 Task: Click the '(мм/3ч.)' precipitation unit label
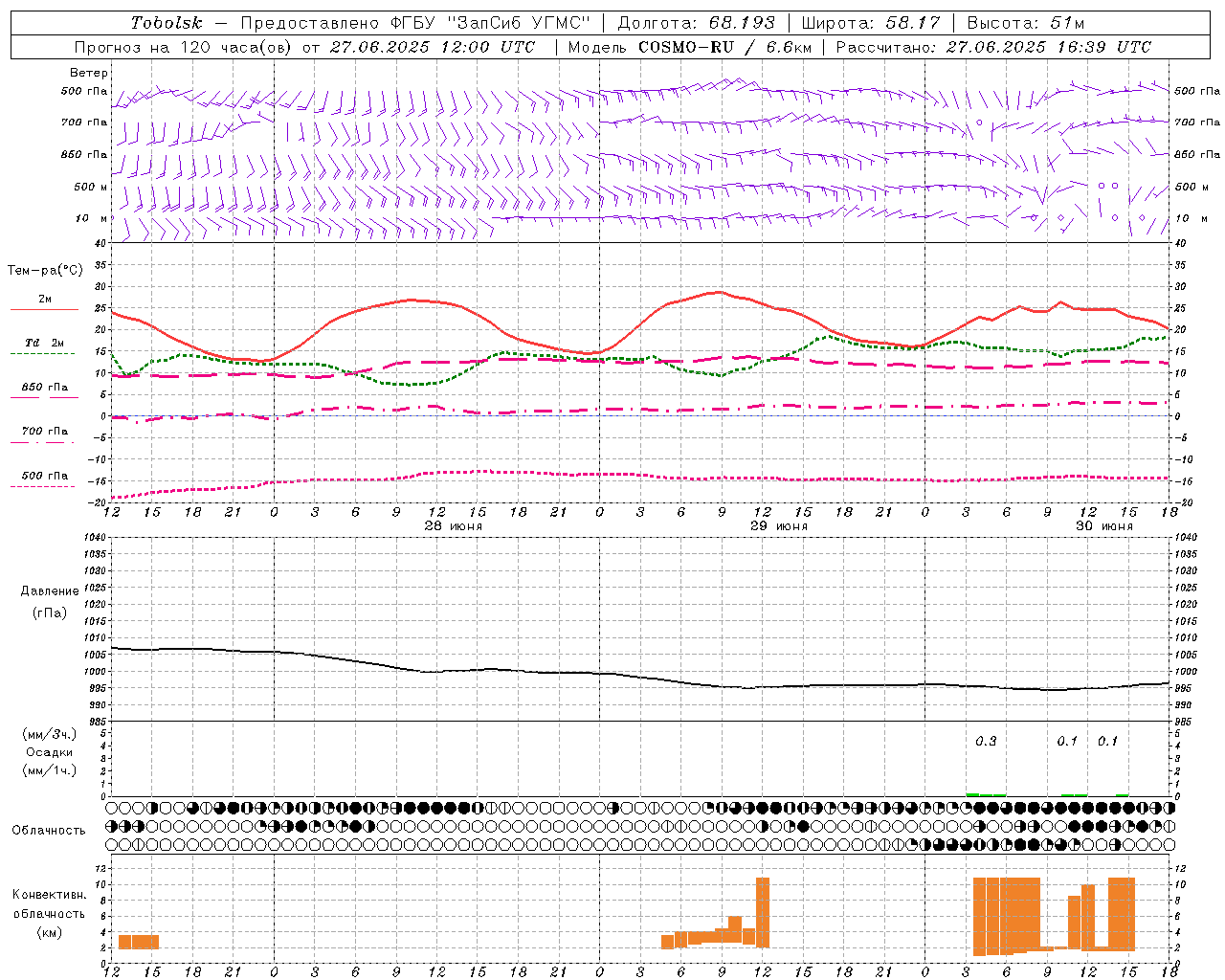pos(50,735)
